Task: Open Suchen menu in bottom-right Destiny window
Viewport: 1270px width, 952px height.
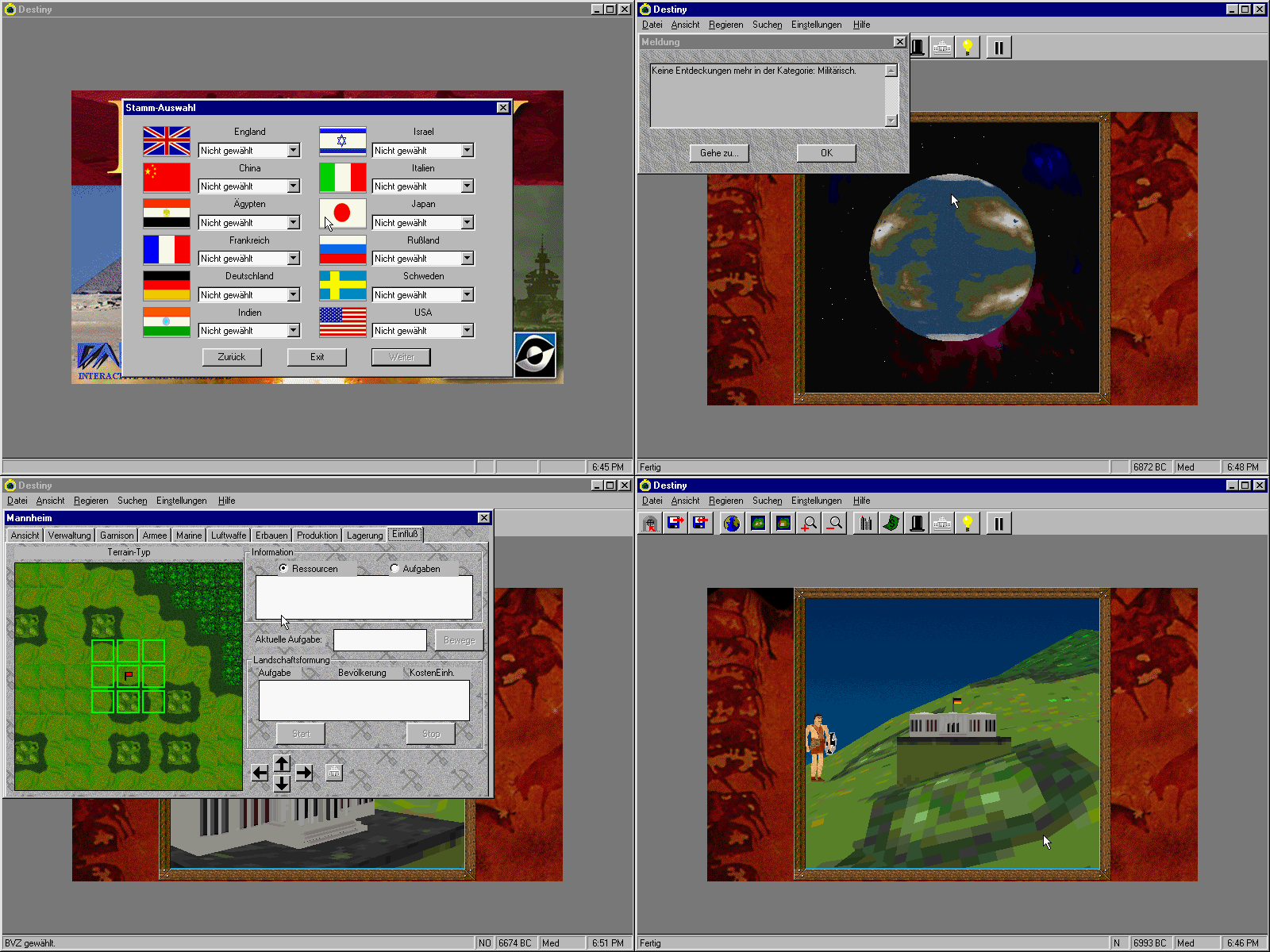Action: pyautogui.click(x=767, y=501)
